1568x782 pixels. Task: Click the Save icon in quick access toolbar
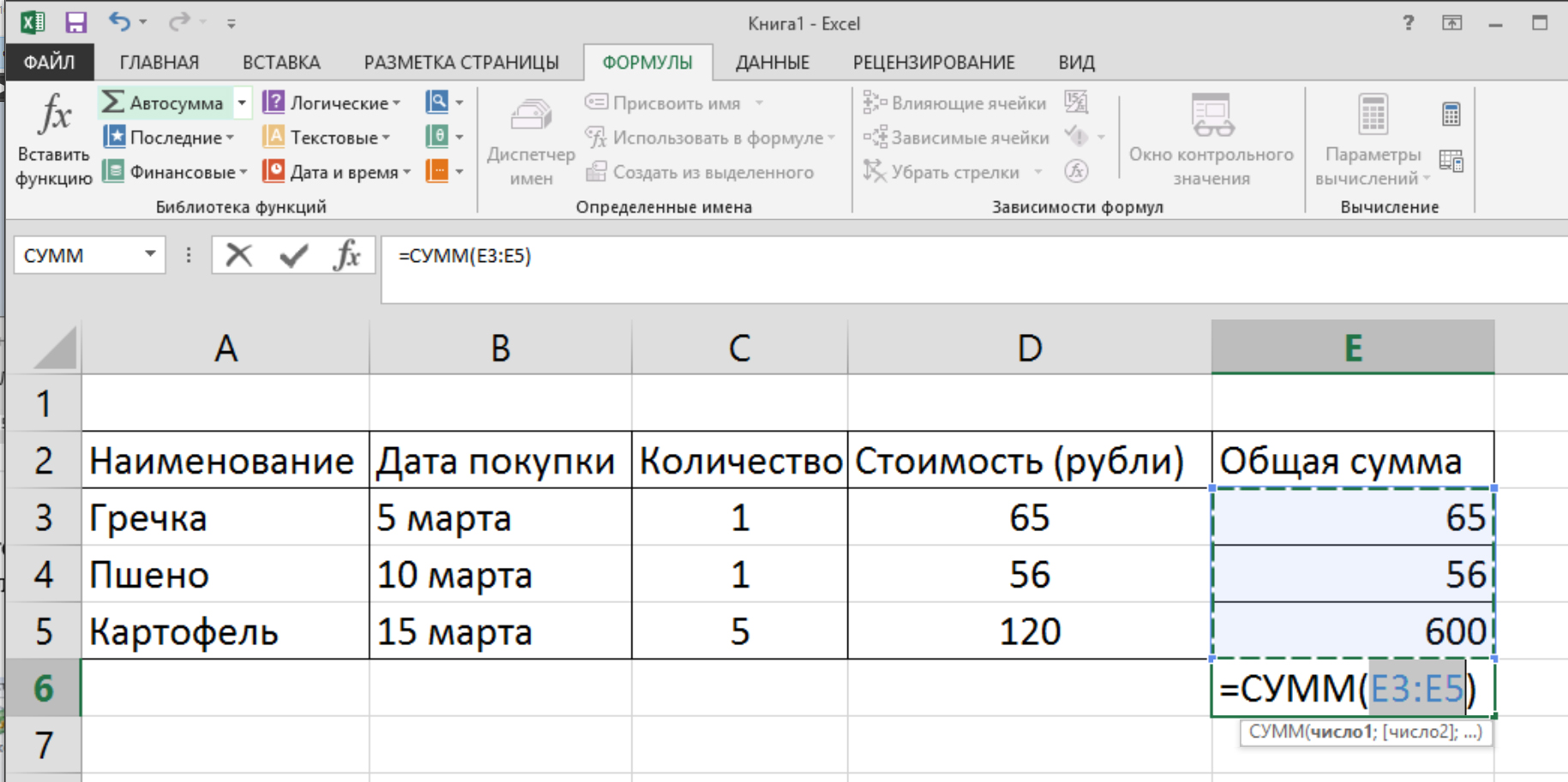(x=75, y=22)
